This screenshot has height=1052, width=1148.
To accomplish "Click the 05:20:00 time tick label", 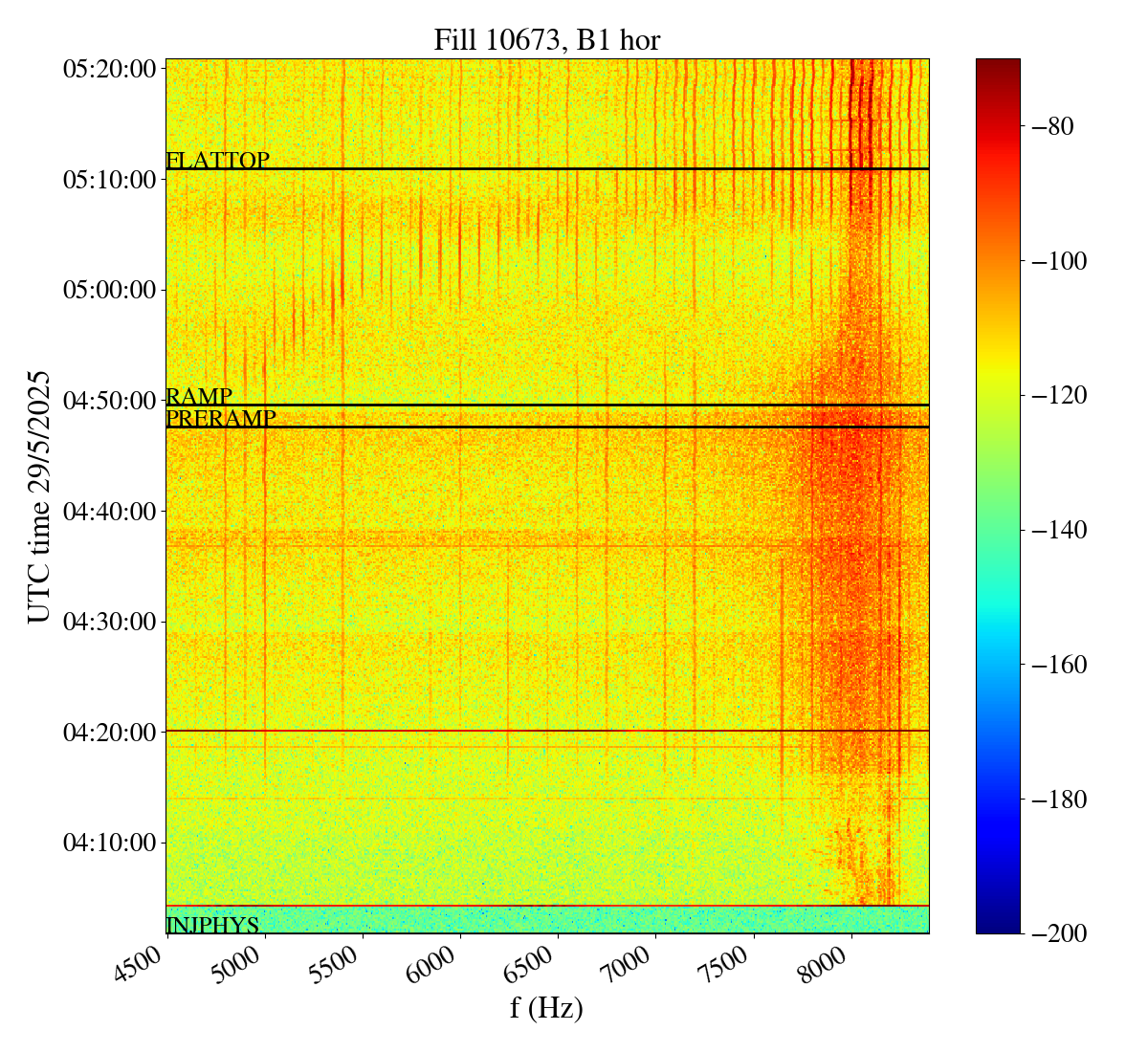I will point(109,69).
